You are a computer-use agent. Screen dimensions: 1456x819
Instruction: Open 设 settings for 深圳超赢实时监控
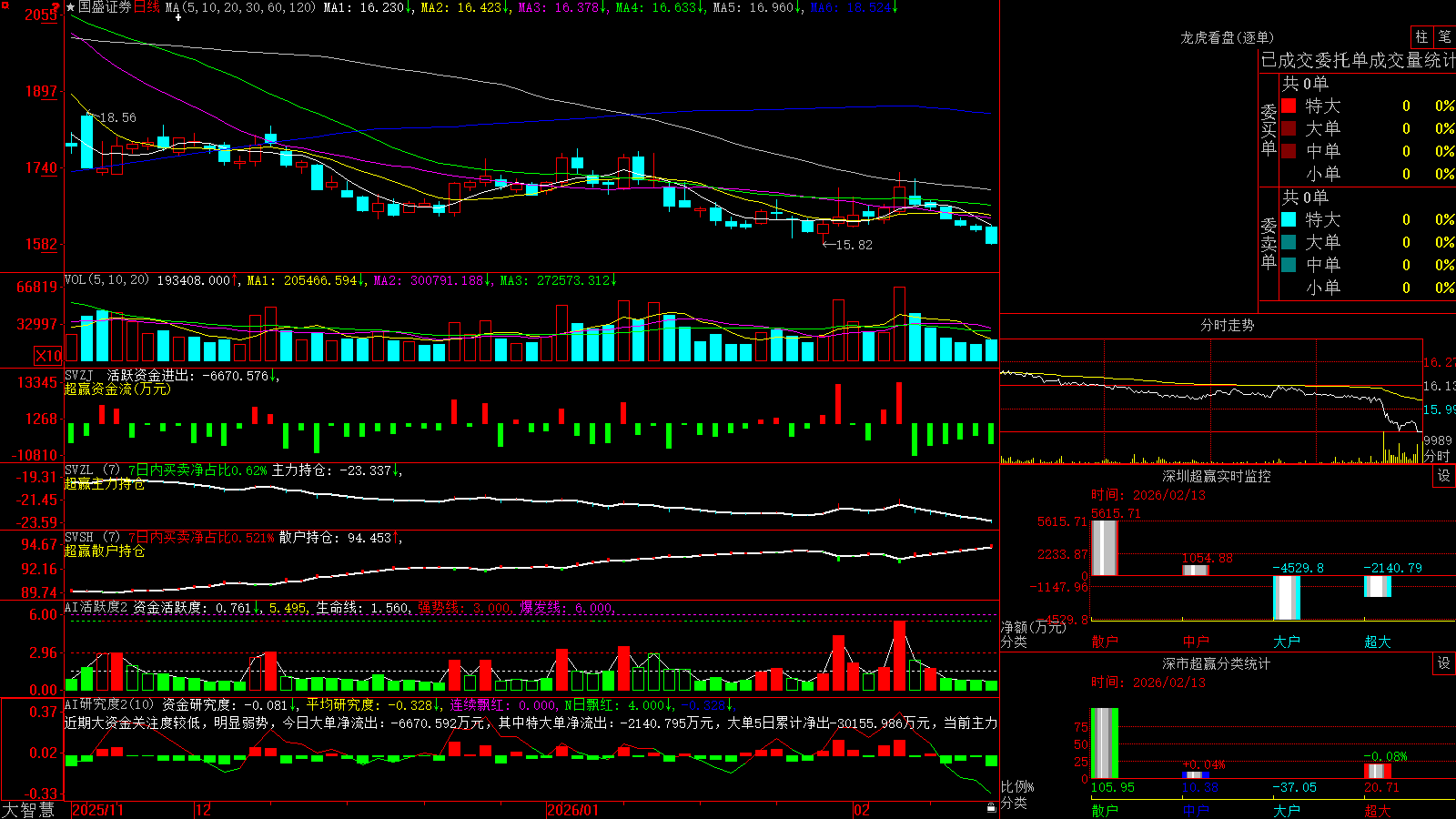point(1444,476)
